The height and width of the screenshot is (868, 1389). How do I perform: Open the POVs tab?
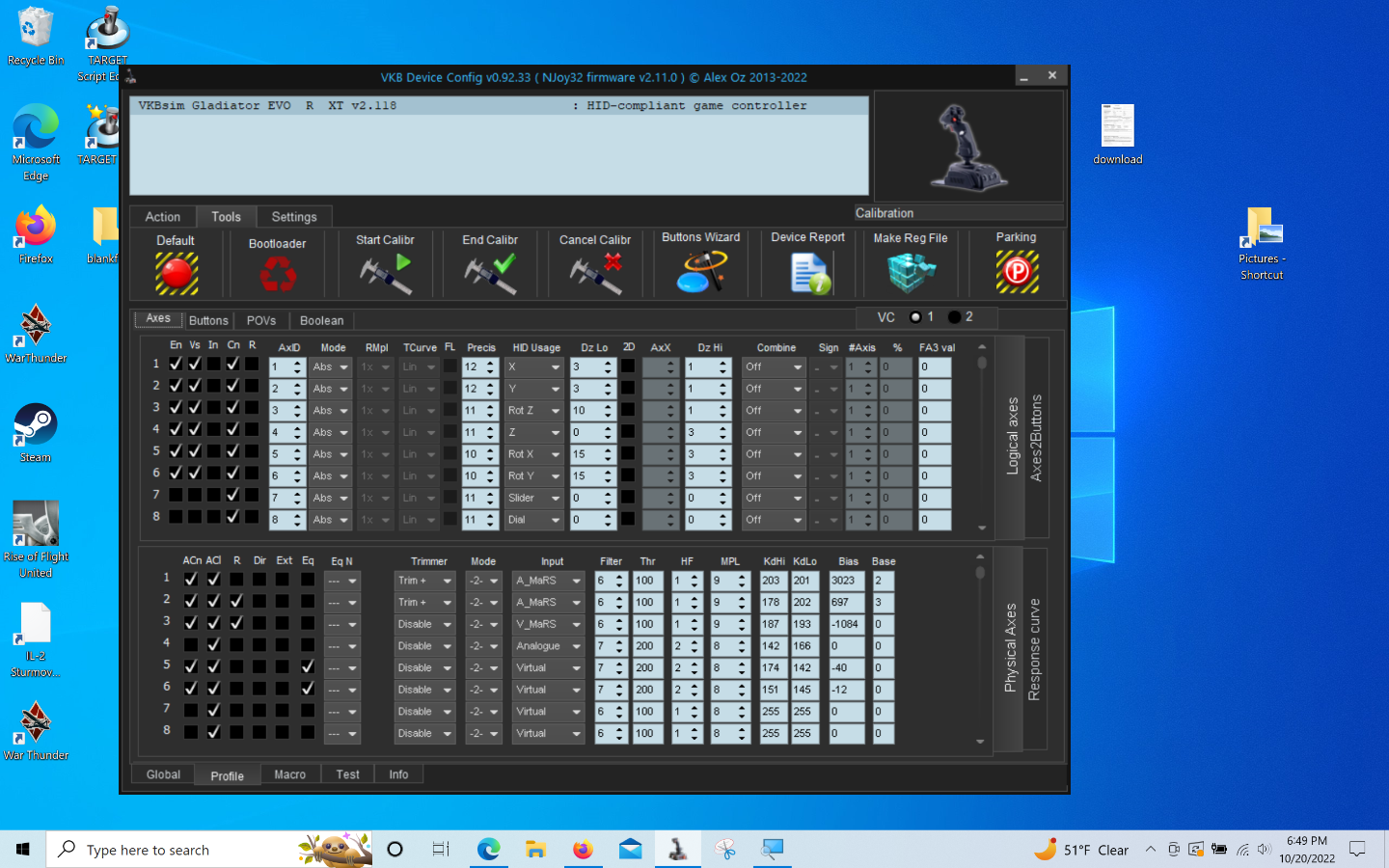261,320
